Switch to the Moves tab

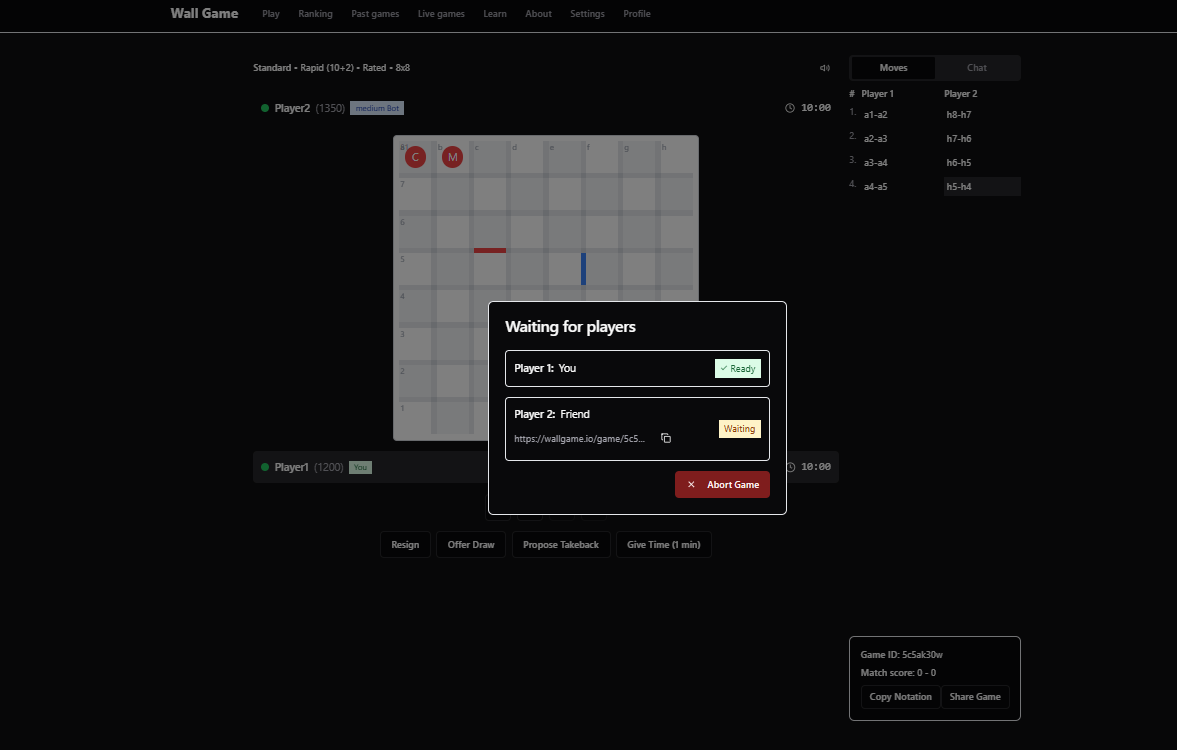pyautogui.click(x=893, y=68)
